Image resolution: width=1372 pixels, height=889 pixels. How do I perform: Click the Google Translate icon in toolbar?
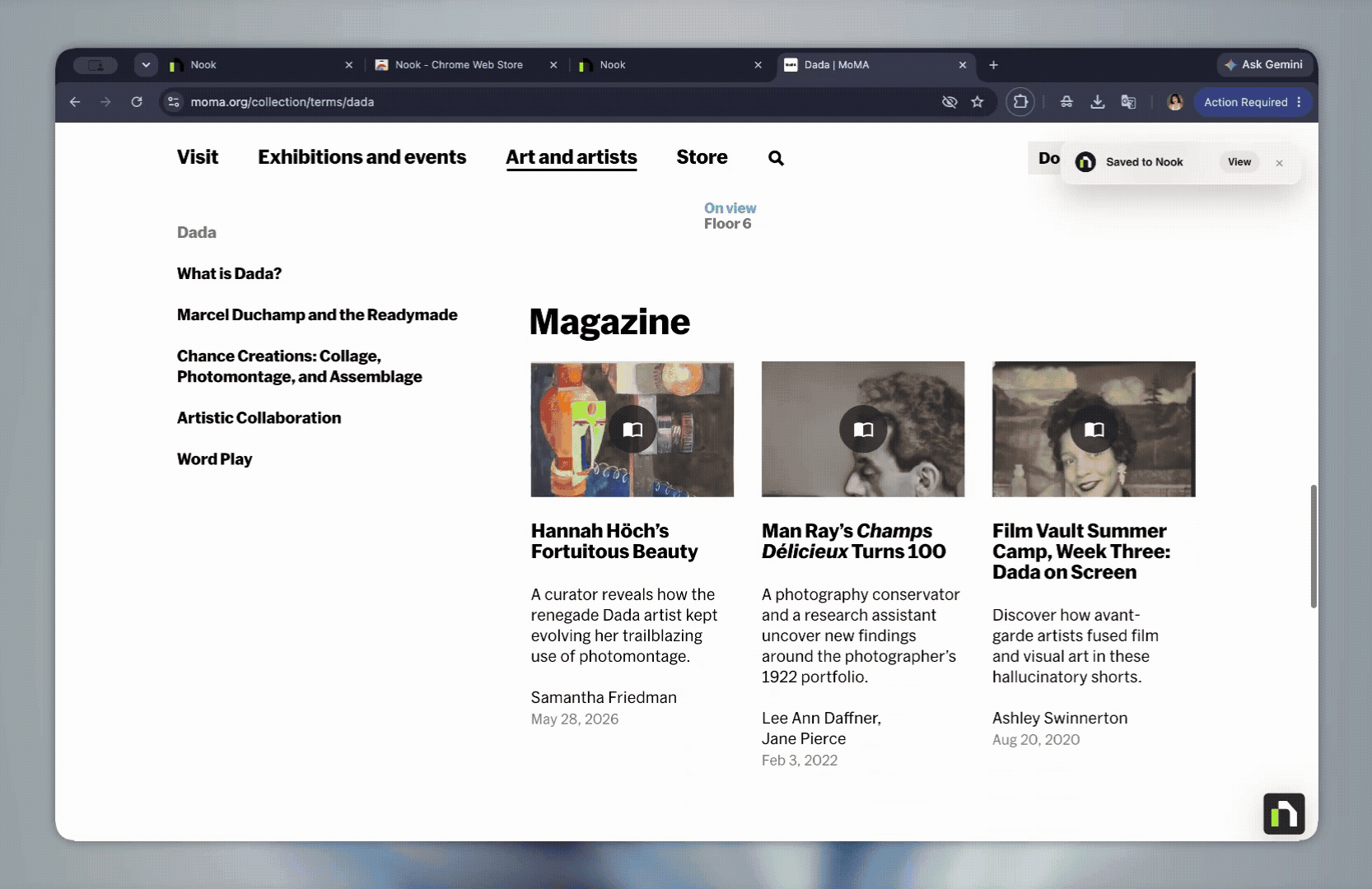click(x=1128, y=102)
